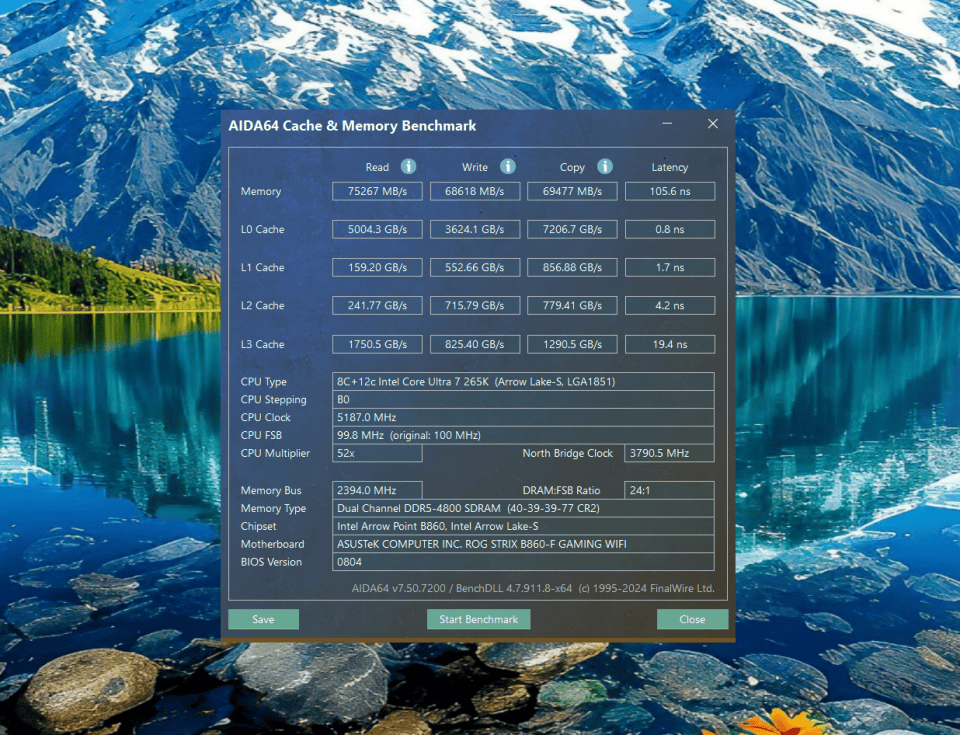
Task: Click the info icon next to Write
Action: click(508, 167)
